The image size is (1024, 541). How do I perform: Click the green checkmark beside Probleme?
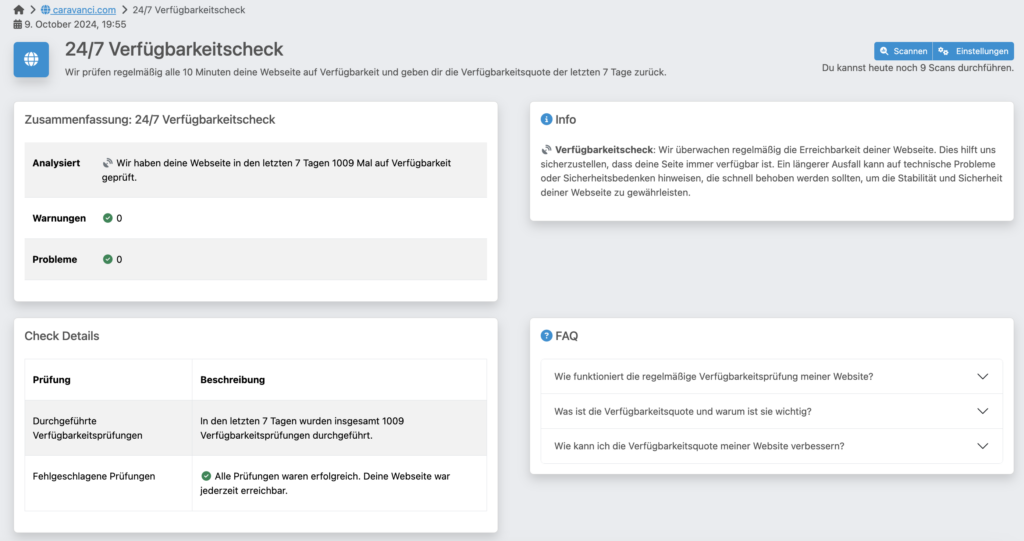[108, 259]
